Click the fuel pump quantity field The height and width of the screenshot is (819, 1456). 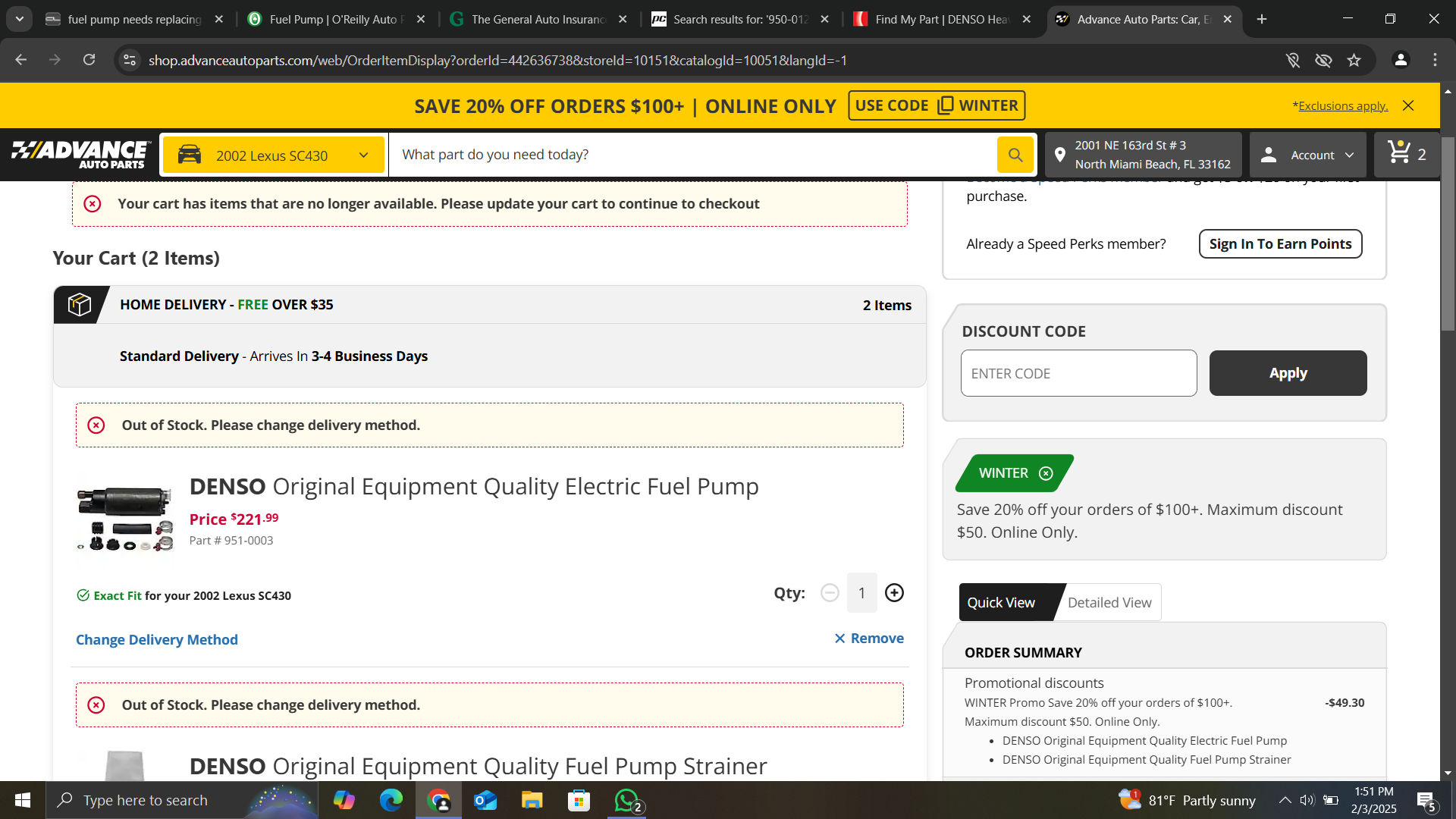tap(862, 593)
